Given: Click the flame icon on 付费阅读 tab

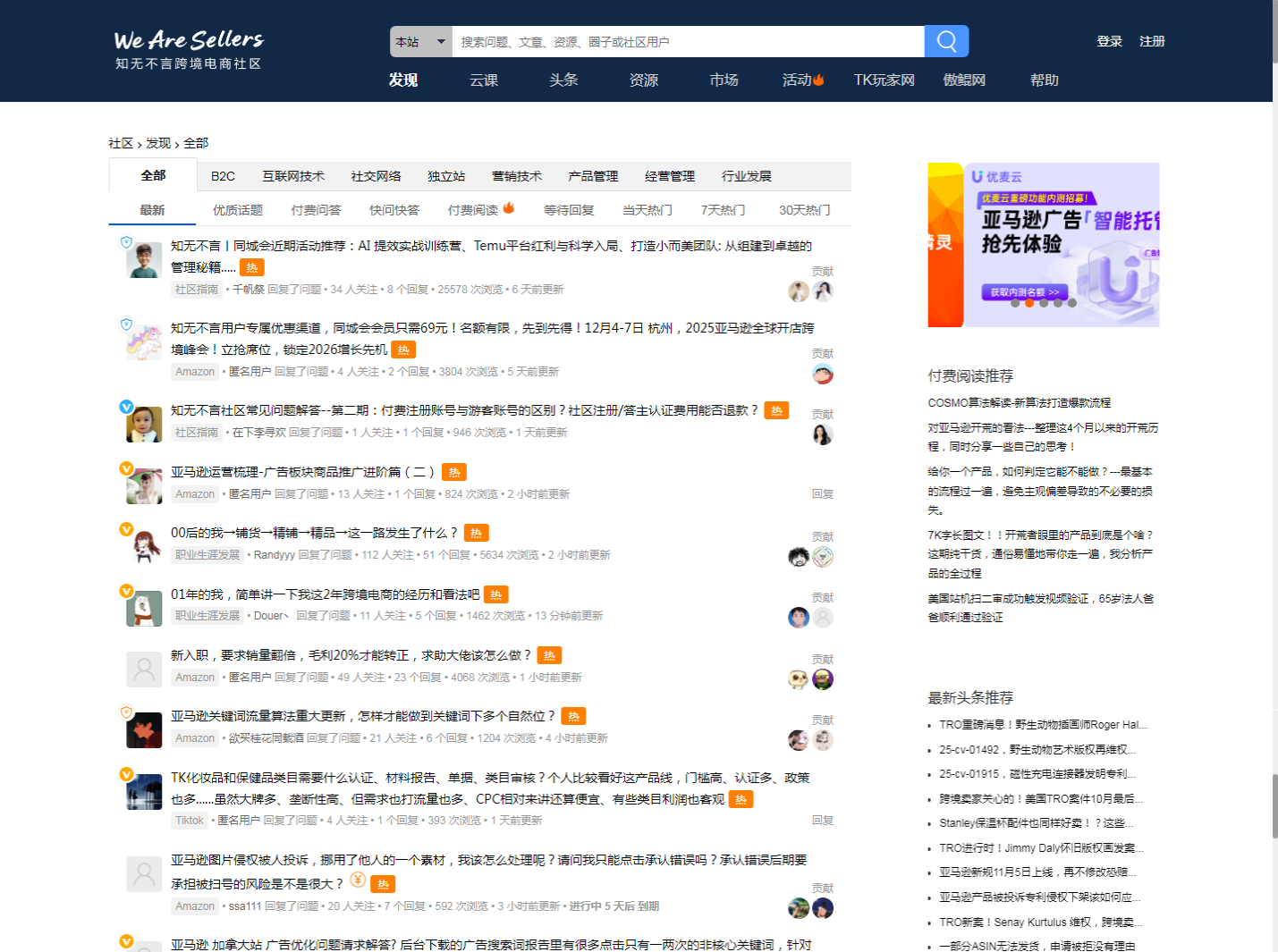Looking at the screenshot, I should [507, 206].
